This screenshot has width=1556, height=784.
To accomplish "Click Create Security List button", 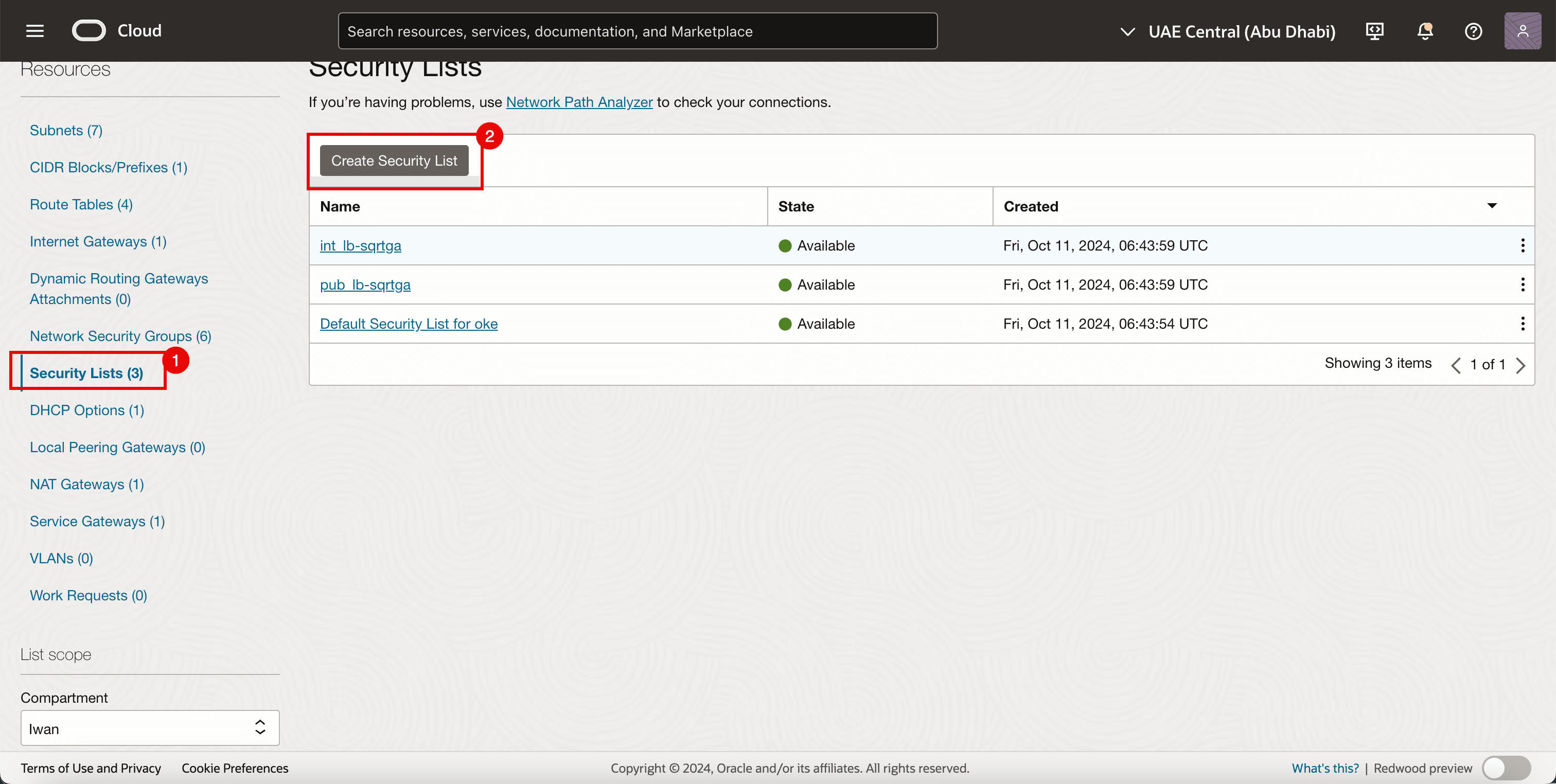I will coord(394,161).
